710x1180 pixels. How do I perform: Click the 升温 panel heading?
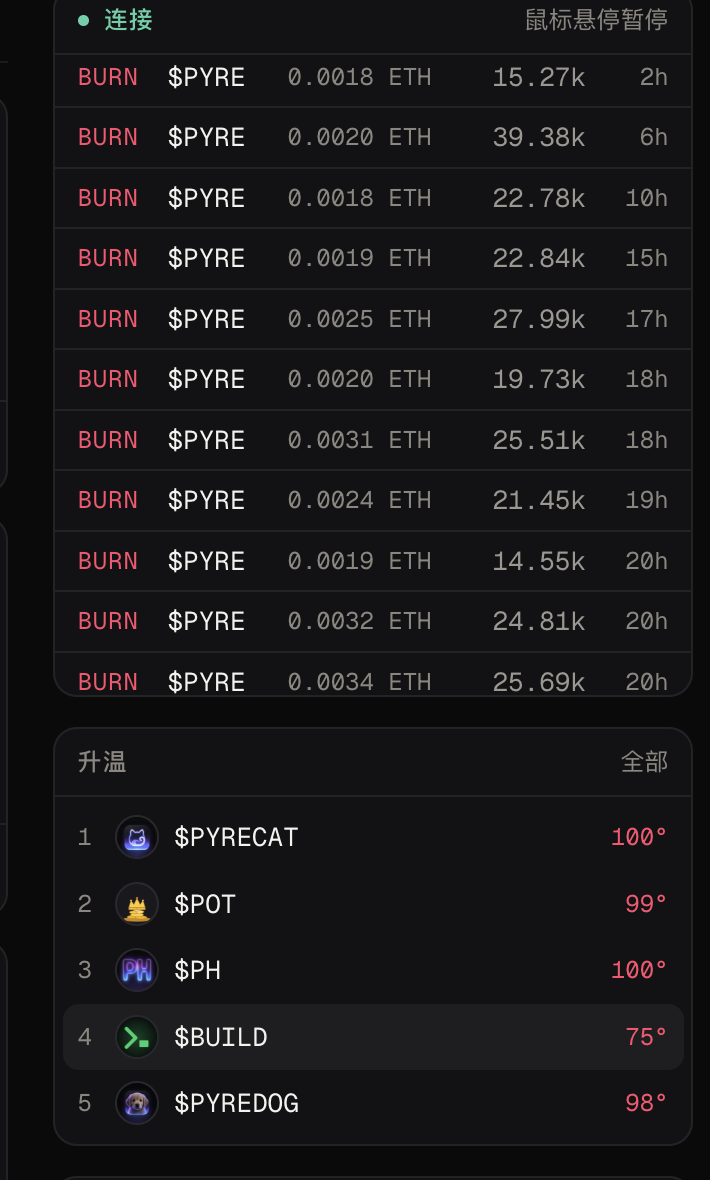coord(102,762)
